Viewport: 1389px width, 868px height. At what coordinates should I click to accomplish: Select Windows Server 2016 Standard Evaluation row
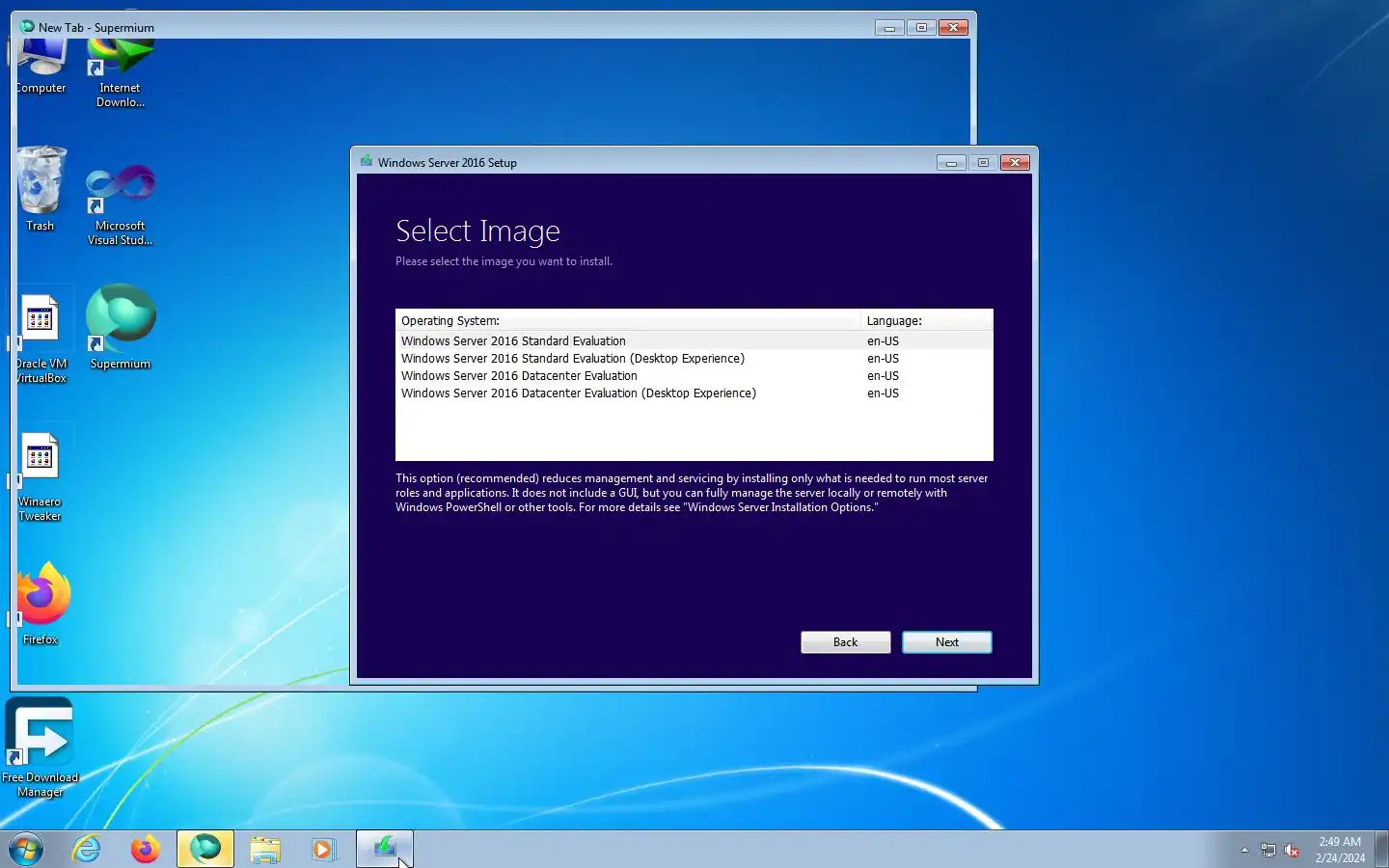click(x=694, y=340)
